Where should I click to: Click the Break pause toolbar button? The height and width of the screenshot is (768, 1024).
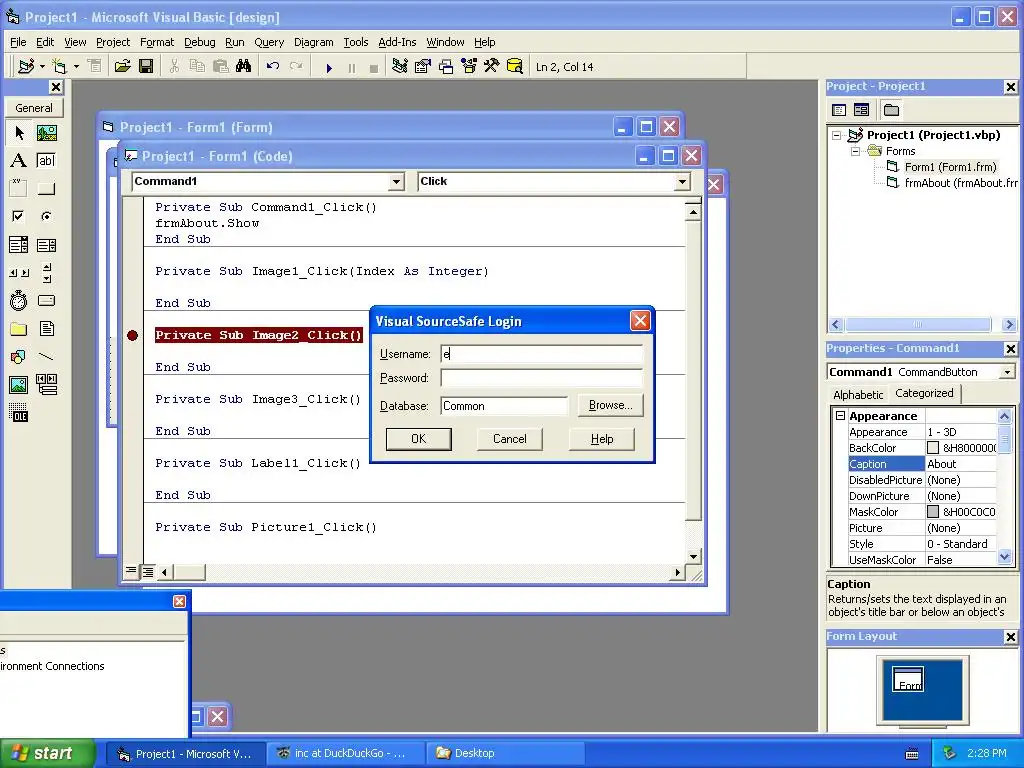[352, 67]
